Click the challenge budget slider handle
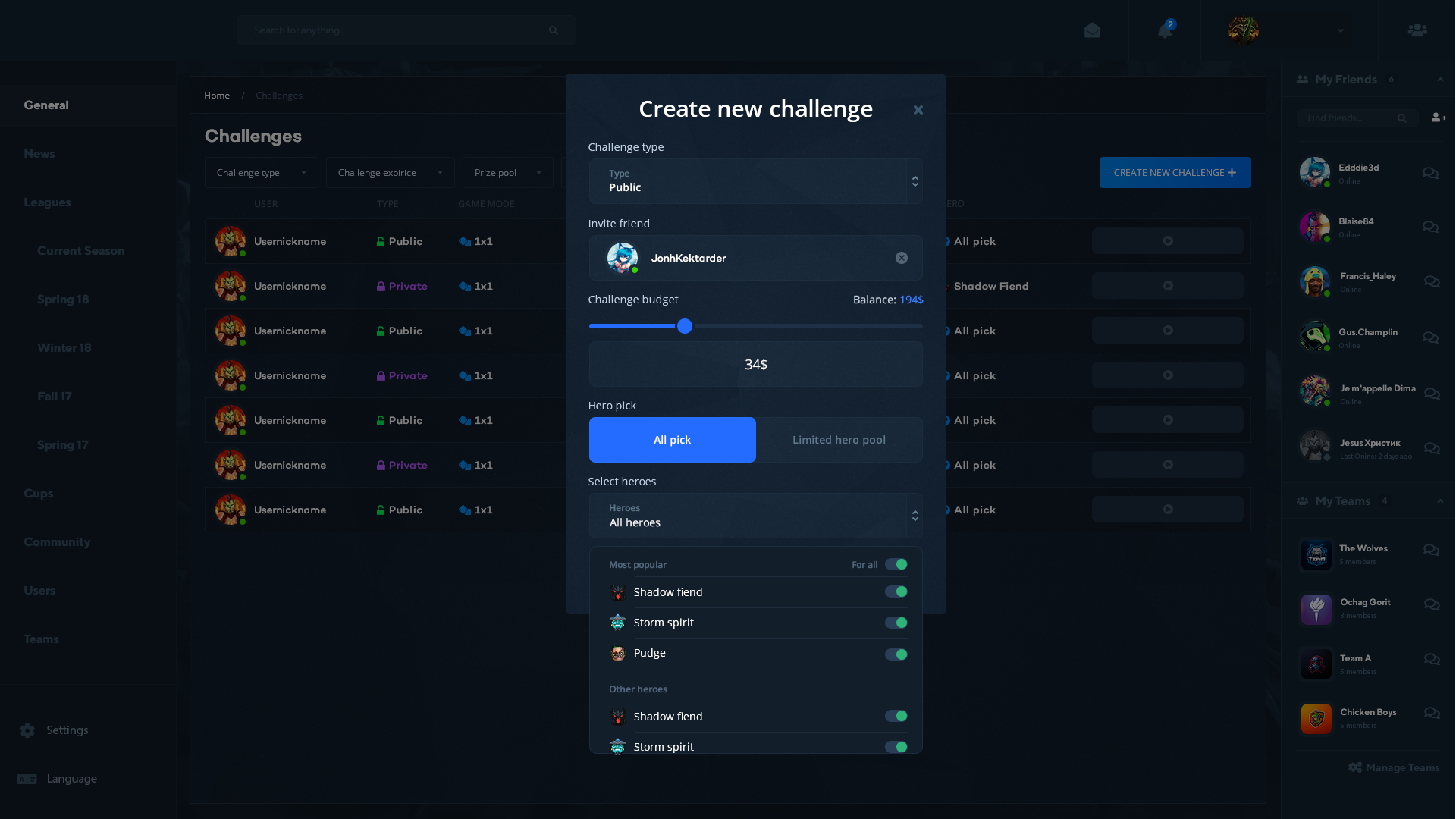Viewport: 1456px width, 819px height. 685,326
